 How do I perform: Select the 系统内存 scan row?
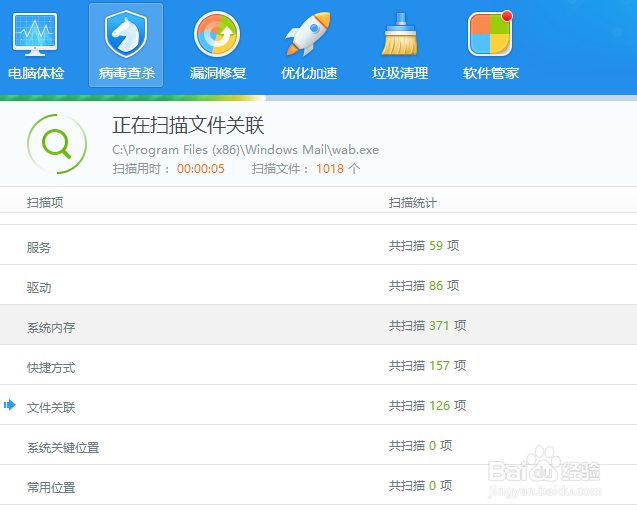pos(318,325)
